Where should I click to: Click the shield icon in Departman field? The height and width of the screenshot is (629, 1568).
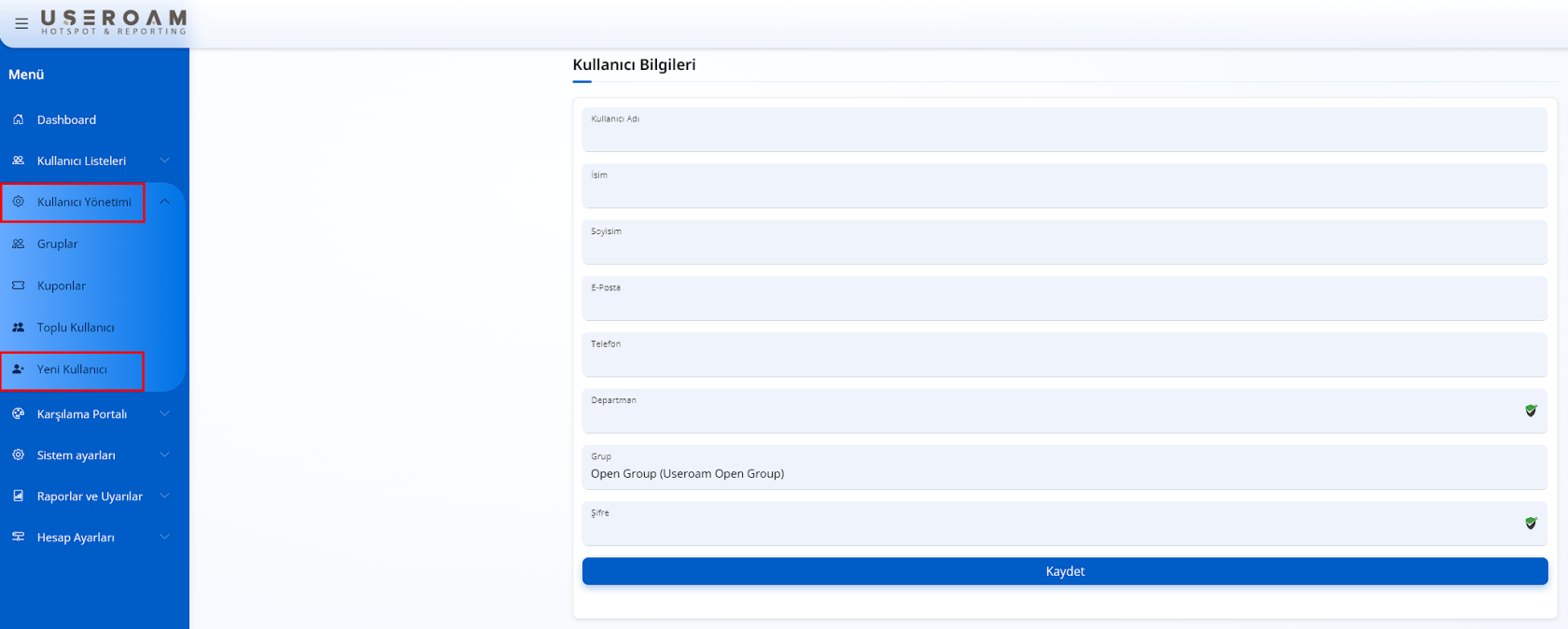[1531, 411]
